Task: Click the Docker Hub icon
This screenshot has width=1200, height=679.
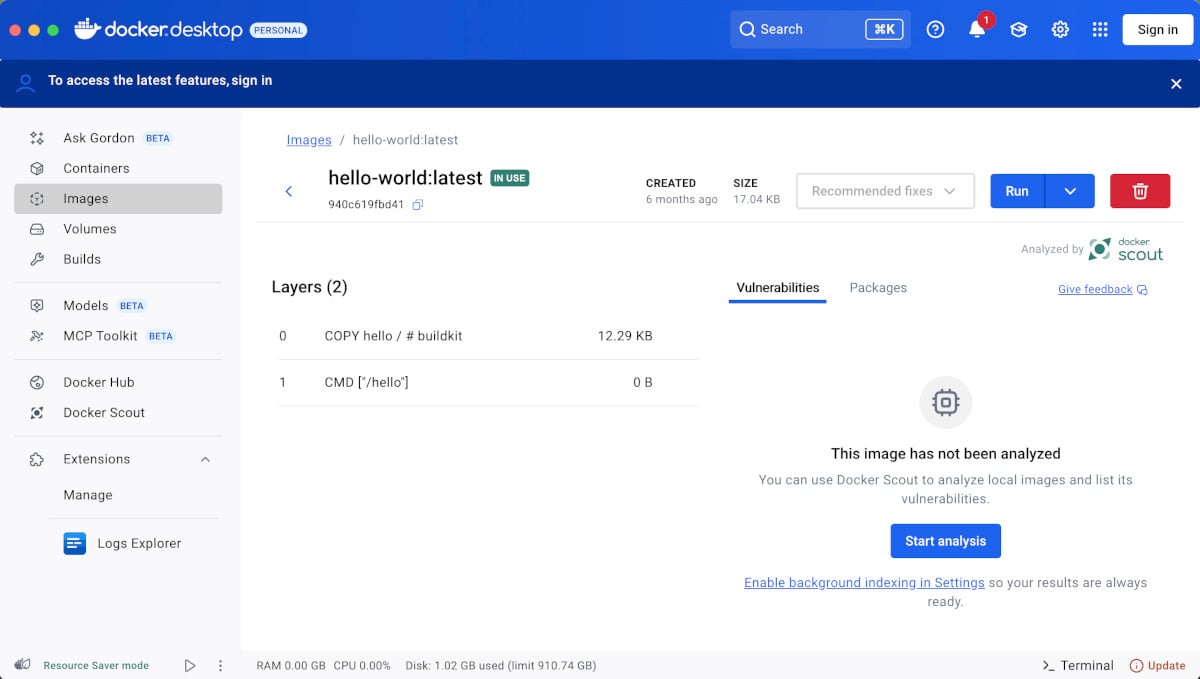Action: [37, 382]
